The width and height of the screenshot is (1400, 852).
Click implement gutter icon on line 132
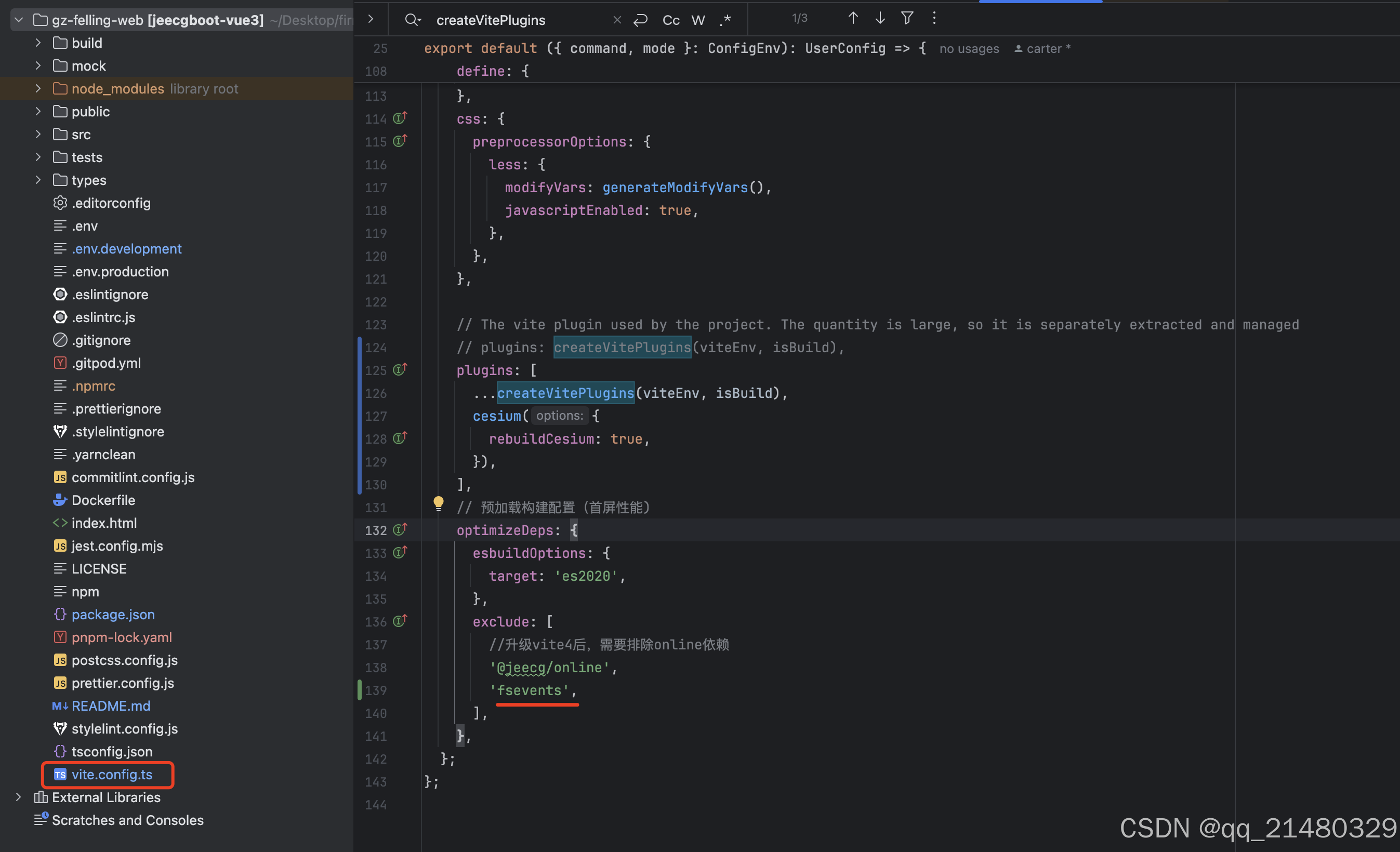[x=400, y=529]
